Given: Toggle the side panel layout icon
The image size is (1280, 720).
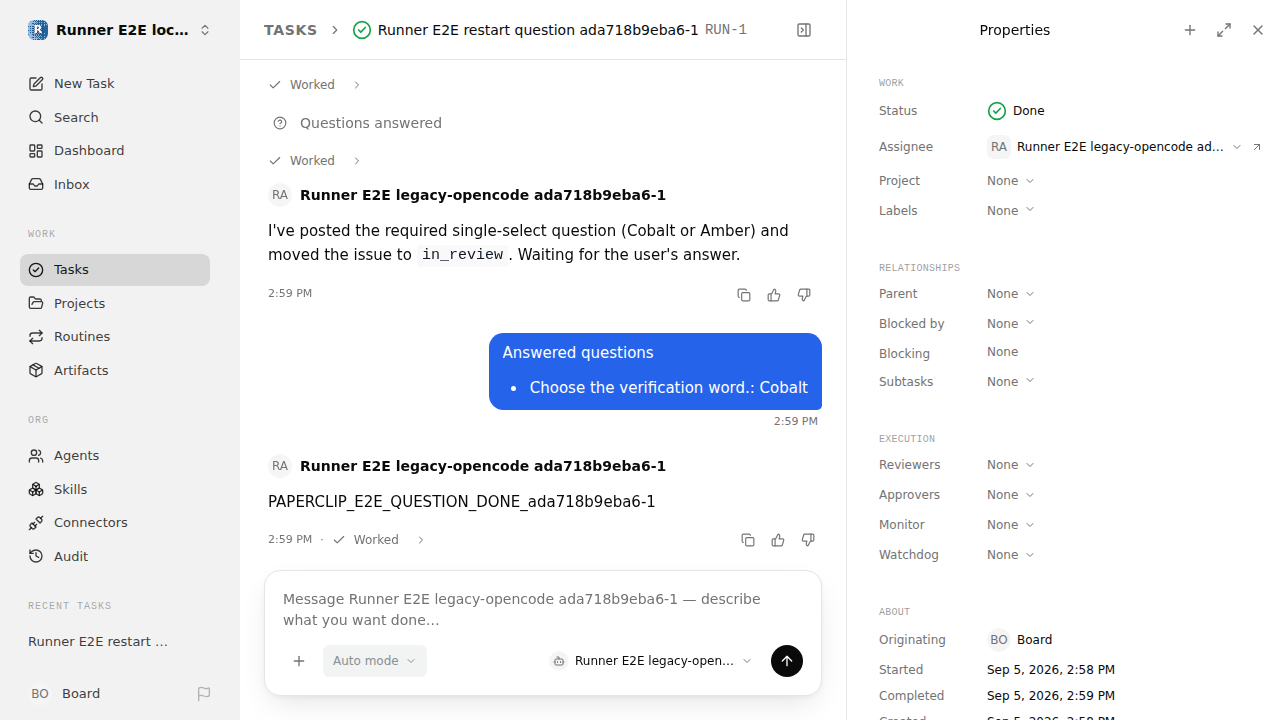Looking at the screenshot, I should 804,30.
